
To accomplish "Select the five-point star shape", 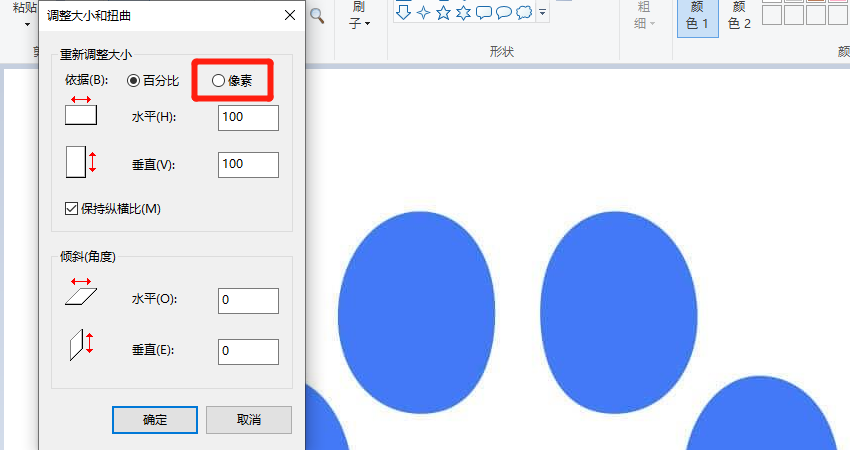I will tap(443, 13).
